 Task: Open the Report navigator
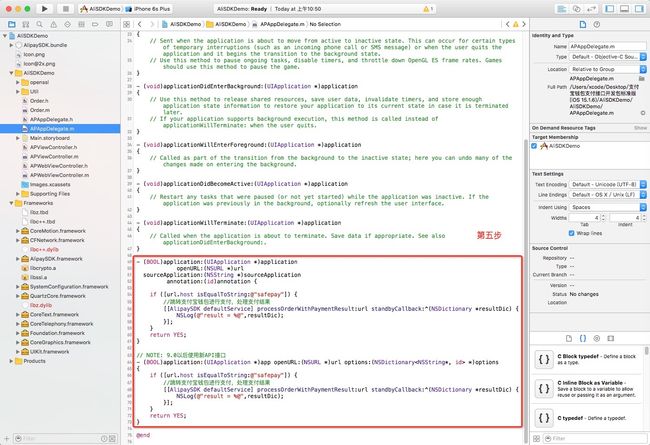pos(109,24)
